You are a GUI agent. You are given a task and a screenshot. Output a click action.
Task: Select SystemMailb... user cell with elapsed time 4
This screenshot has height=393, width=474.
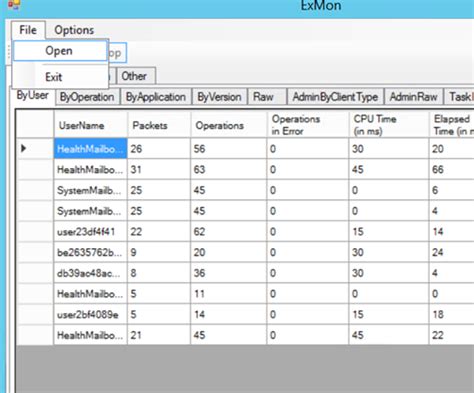coord(90,211)
